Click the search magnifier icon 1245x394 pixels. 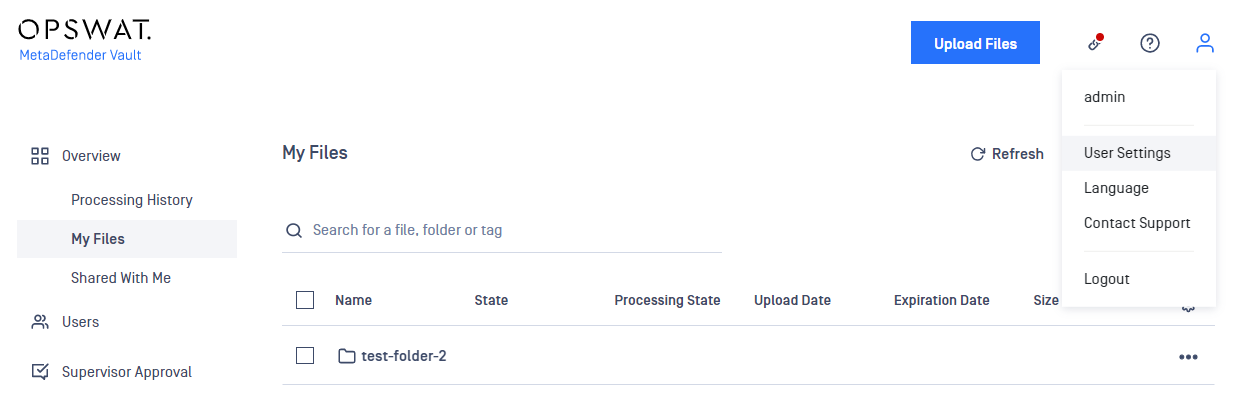pos(294,230)
